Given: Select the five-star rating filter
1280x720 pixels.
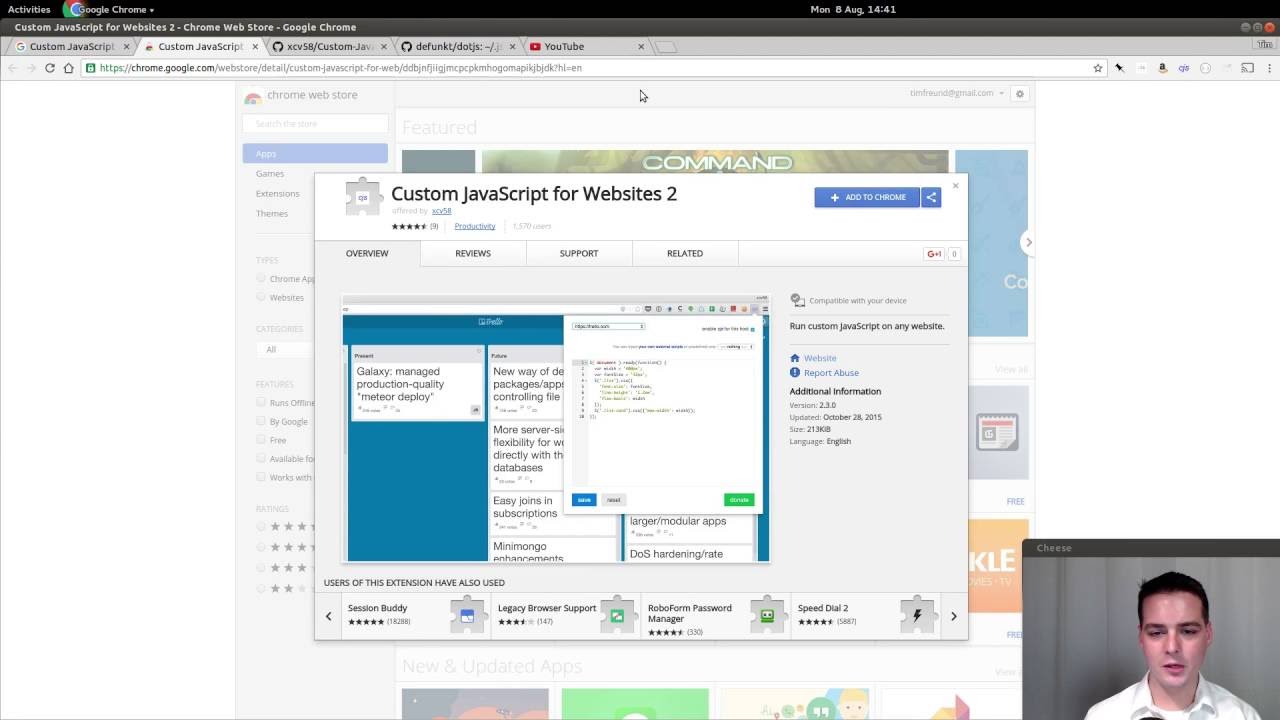Looking at the screenshot, I should 261,526.
